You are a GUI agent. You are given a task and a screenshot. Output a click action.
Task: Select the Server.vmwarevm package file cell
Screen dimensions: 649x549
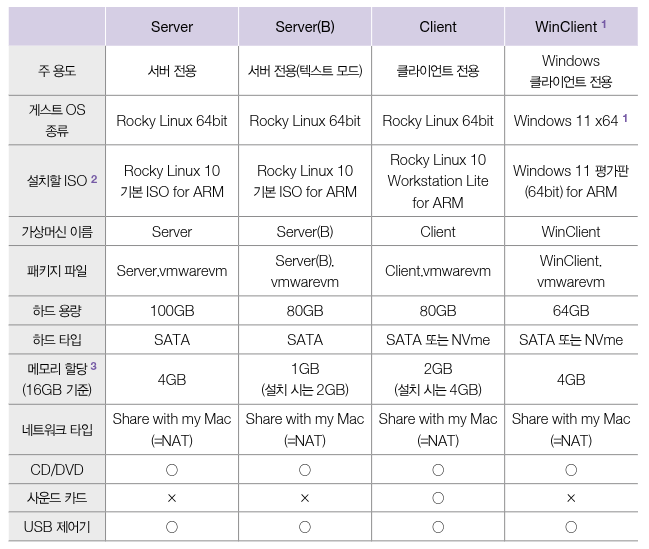[x=172, y=271]
